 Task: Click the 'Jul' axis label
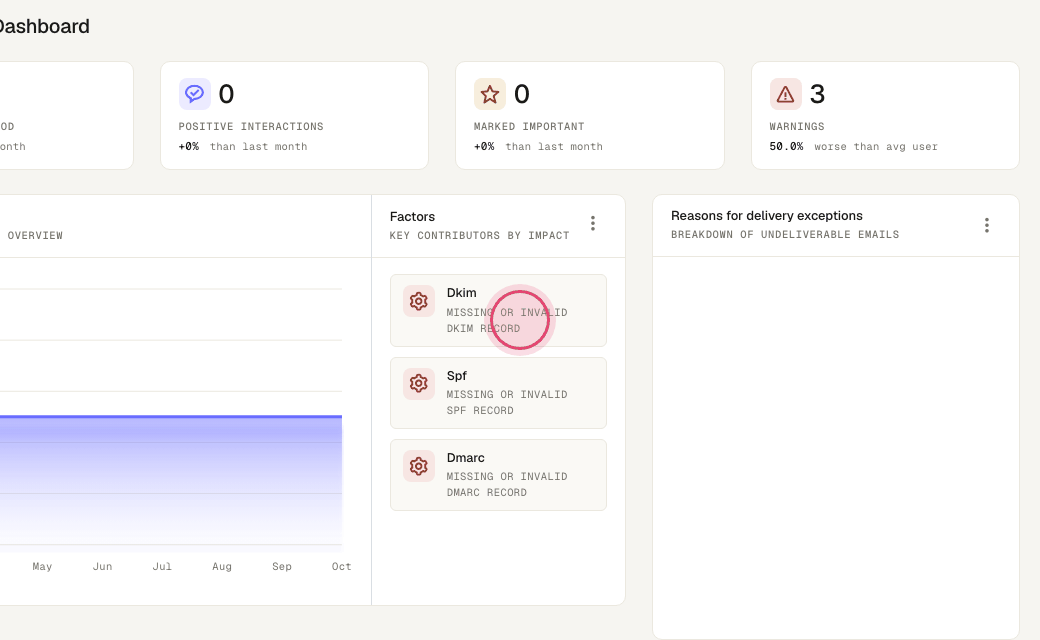coord(162,566)
